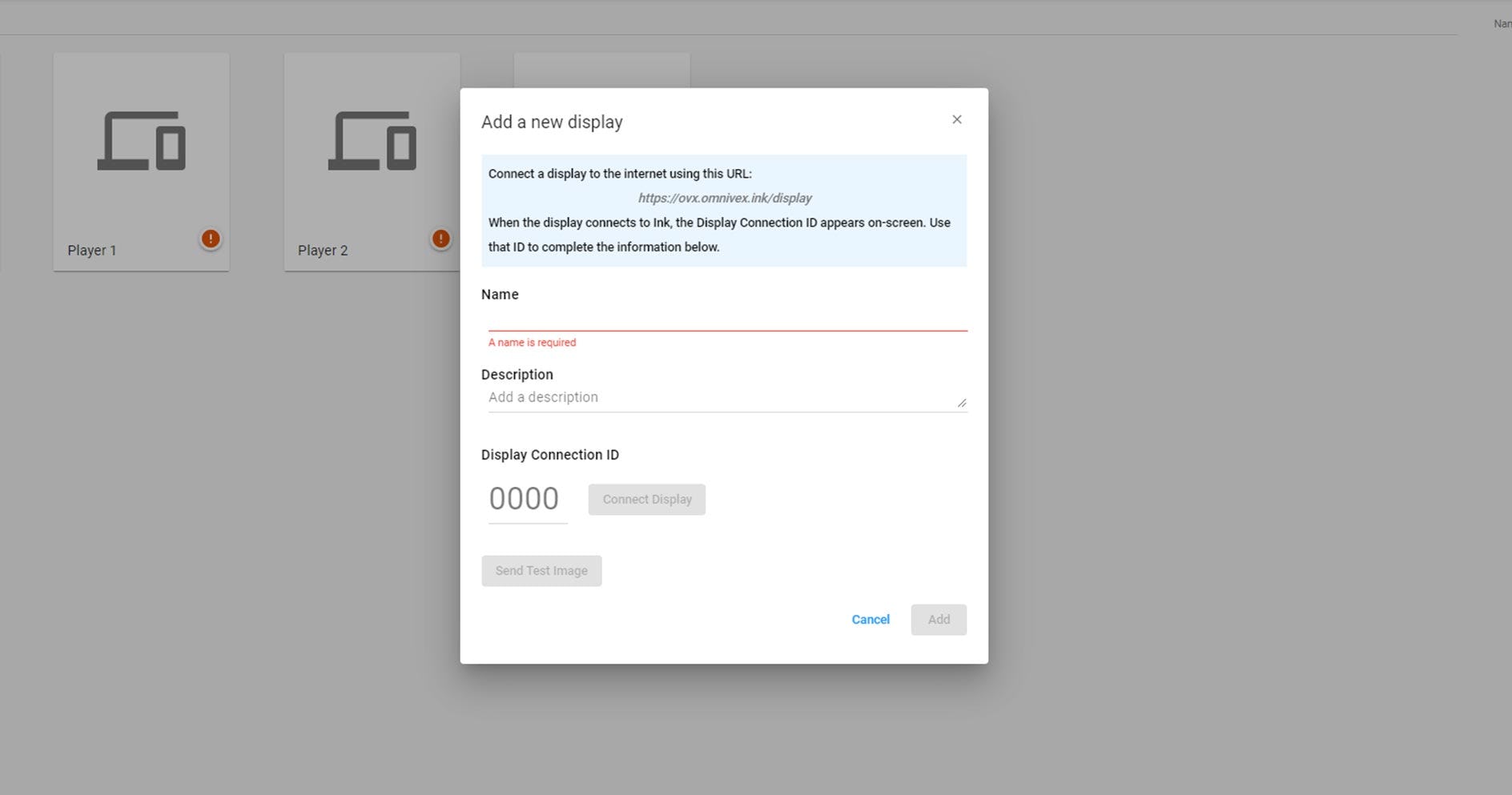
Task: Click the blue connection instructions box
Action: 724,211
